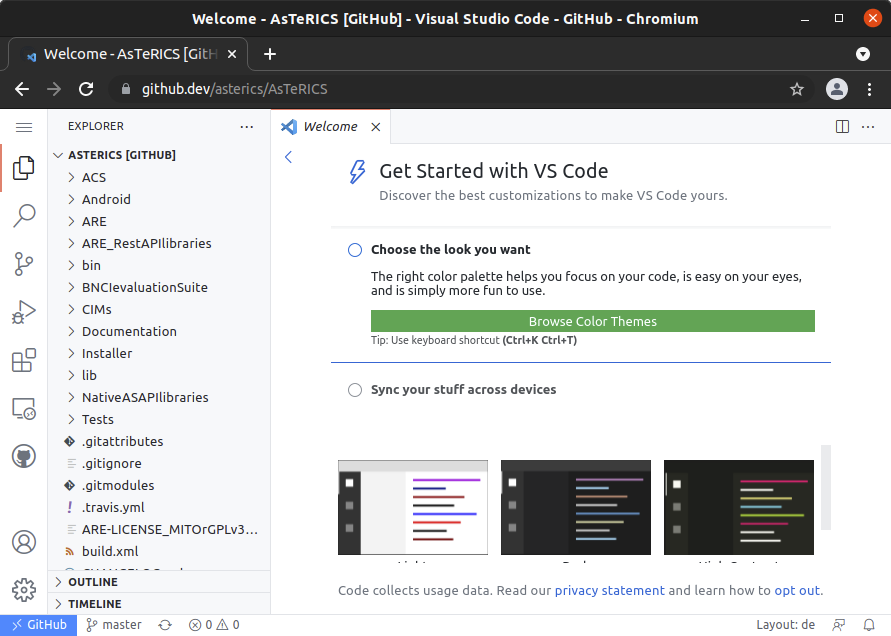
Task: Select the Welcome editor tab
Action: tap(331, 127)
